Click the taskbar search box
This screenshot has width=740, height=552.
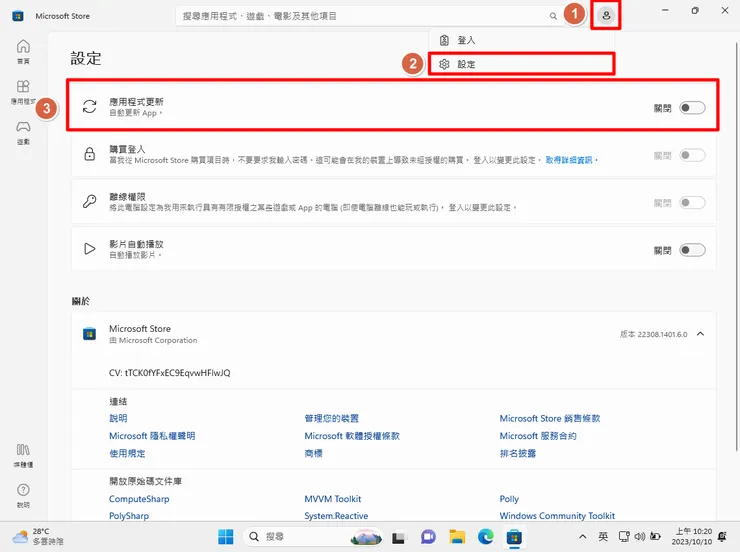click(312, 537)
